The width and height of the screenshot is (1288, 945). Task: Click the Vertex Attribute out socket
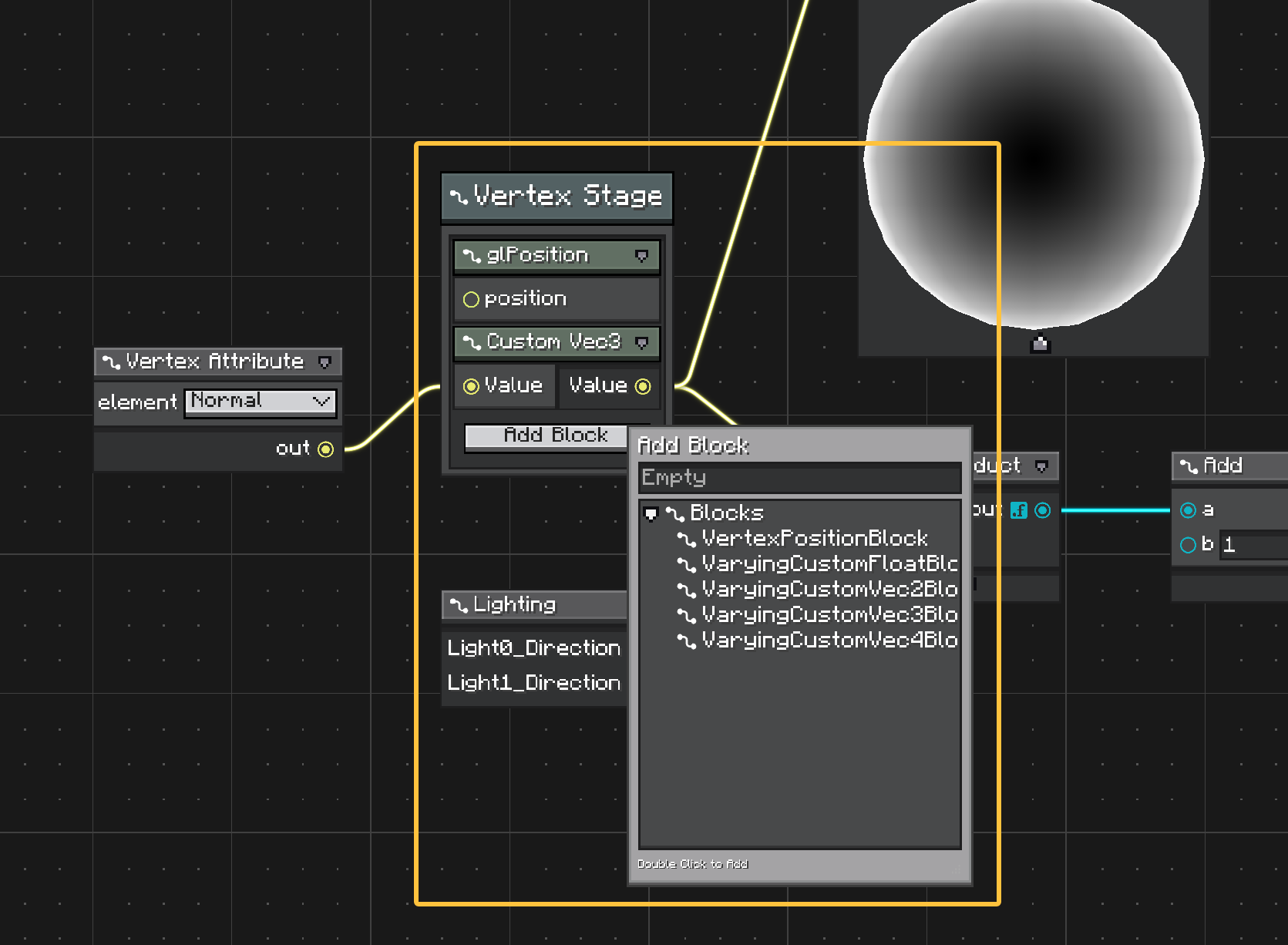pos(326,449)
